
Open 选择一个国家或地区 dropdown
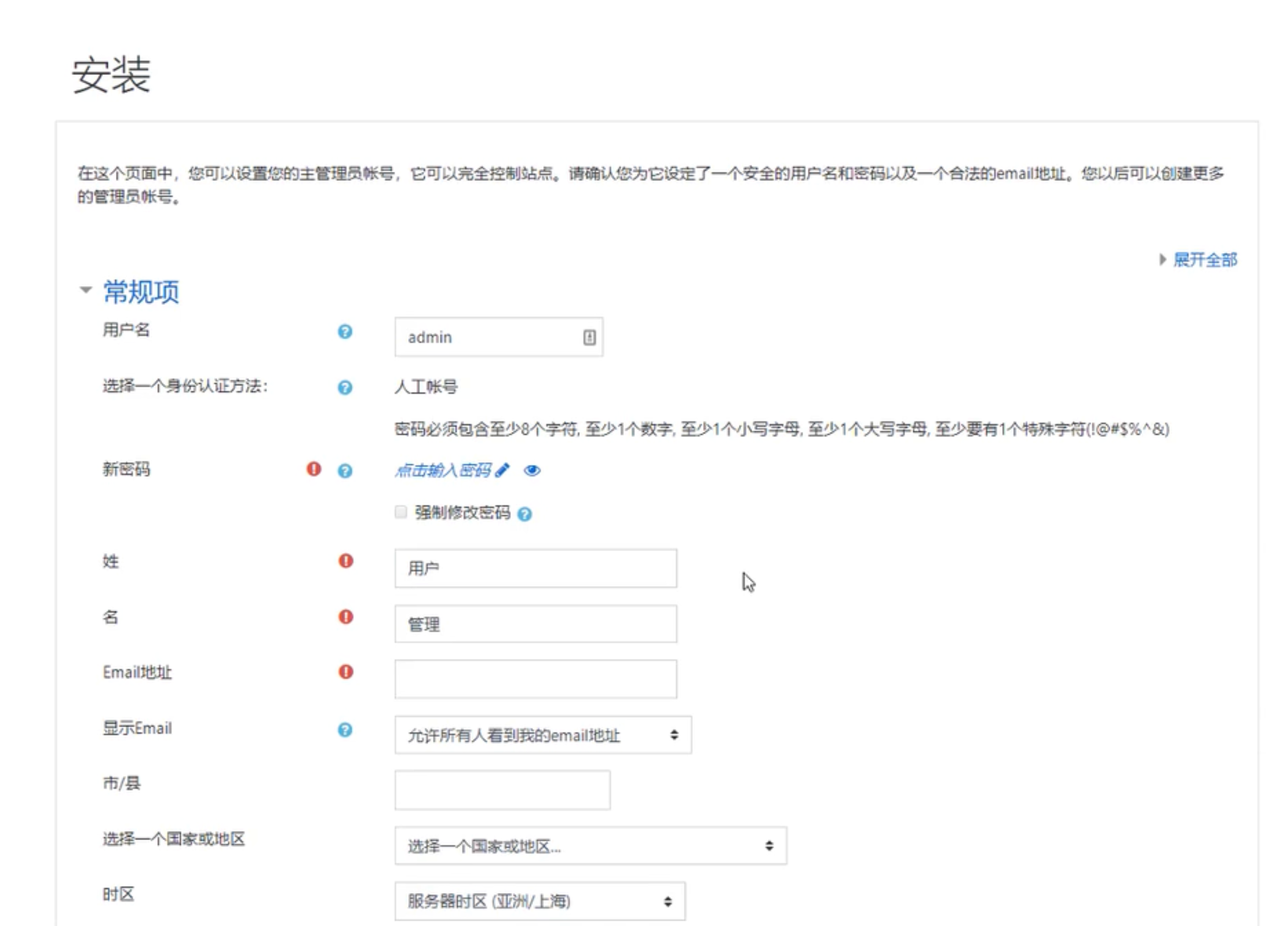click(x=590, y=846)
